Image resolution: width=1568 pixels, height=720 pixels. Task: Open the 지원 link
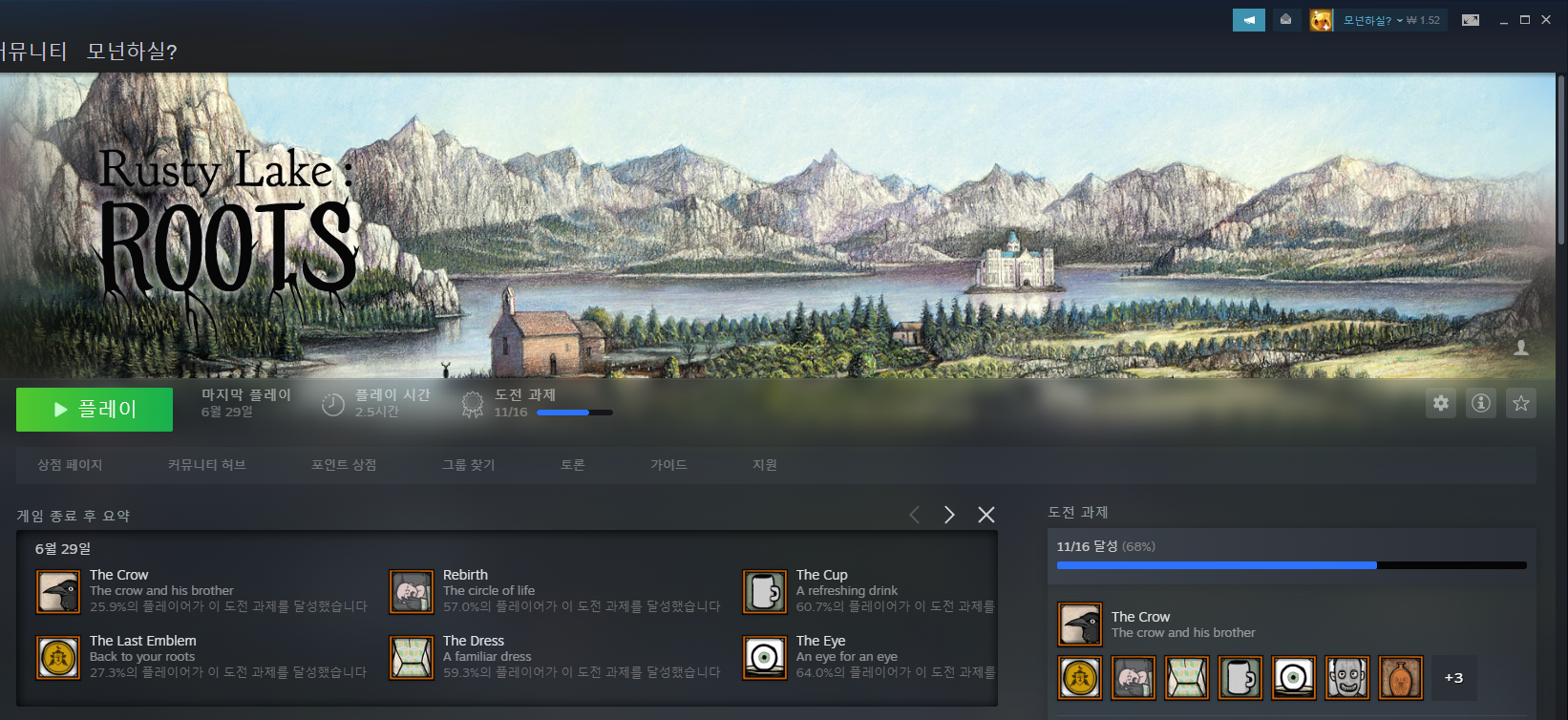765,465
